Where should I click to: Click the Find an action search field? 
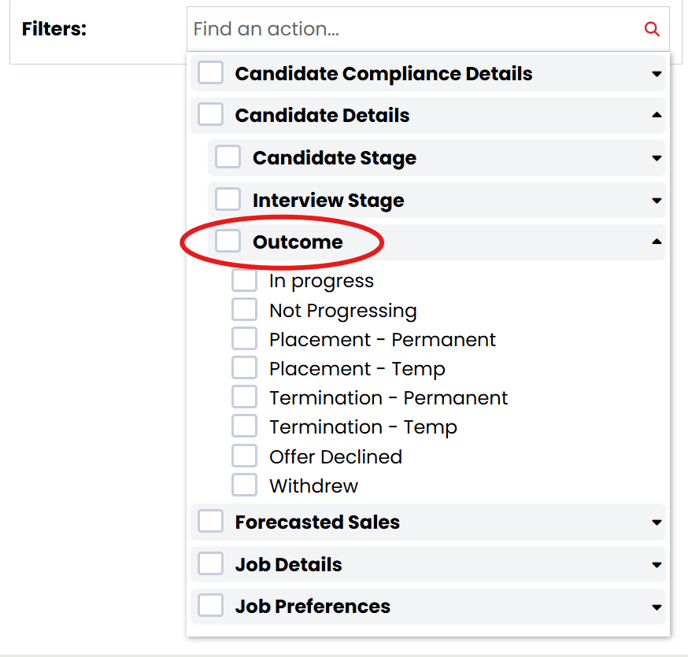coord(428,29)
